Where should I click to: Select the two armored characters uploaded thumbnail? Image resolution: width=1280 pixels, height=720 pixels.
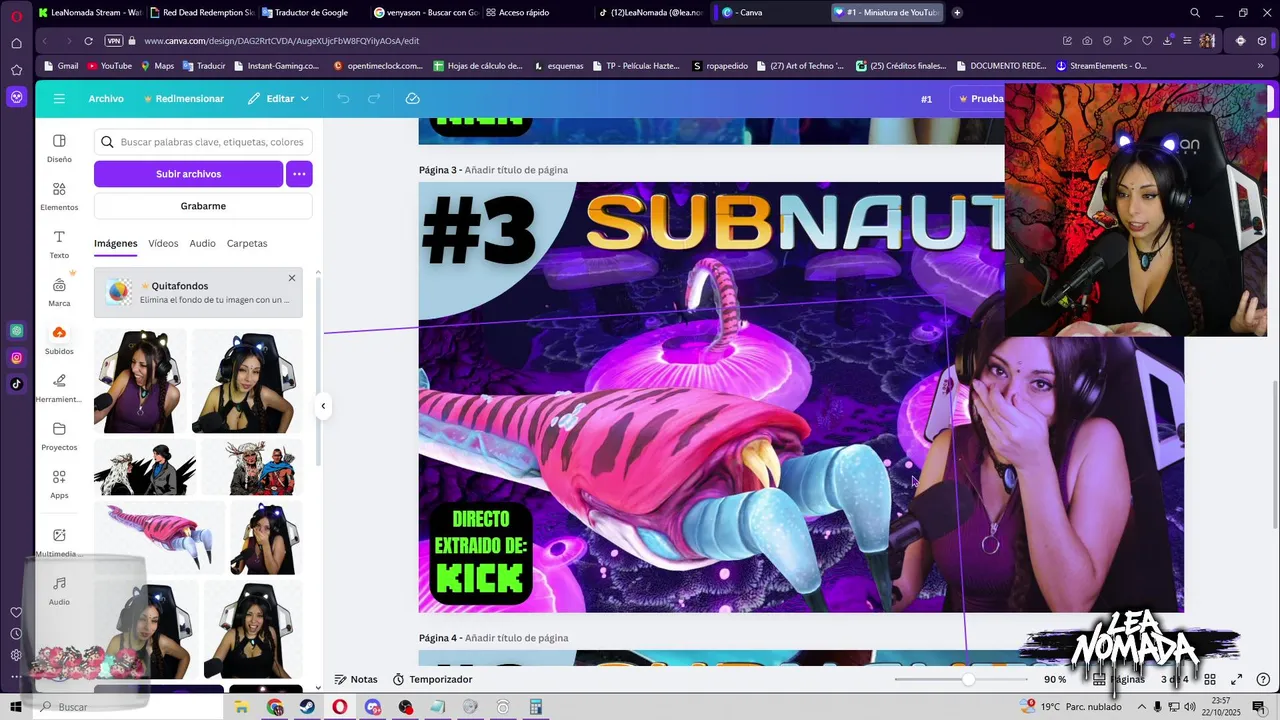(x=252, y=467)
